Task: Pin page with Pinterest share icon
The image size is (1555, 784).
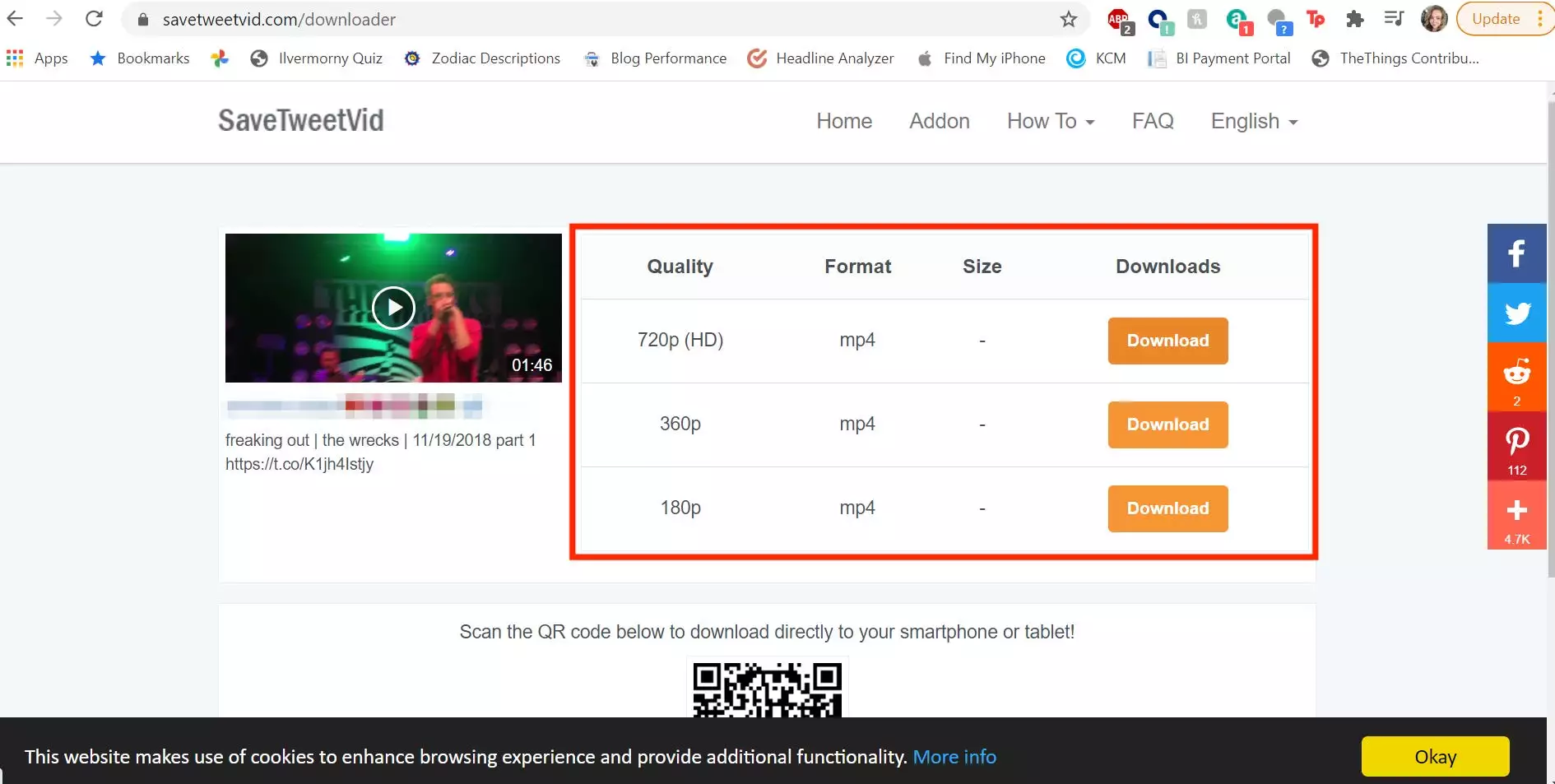Action: coord(1516,446)
